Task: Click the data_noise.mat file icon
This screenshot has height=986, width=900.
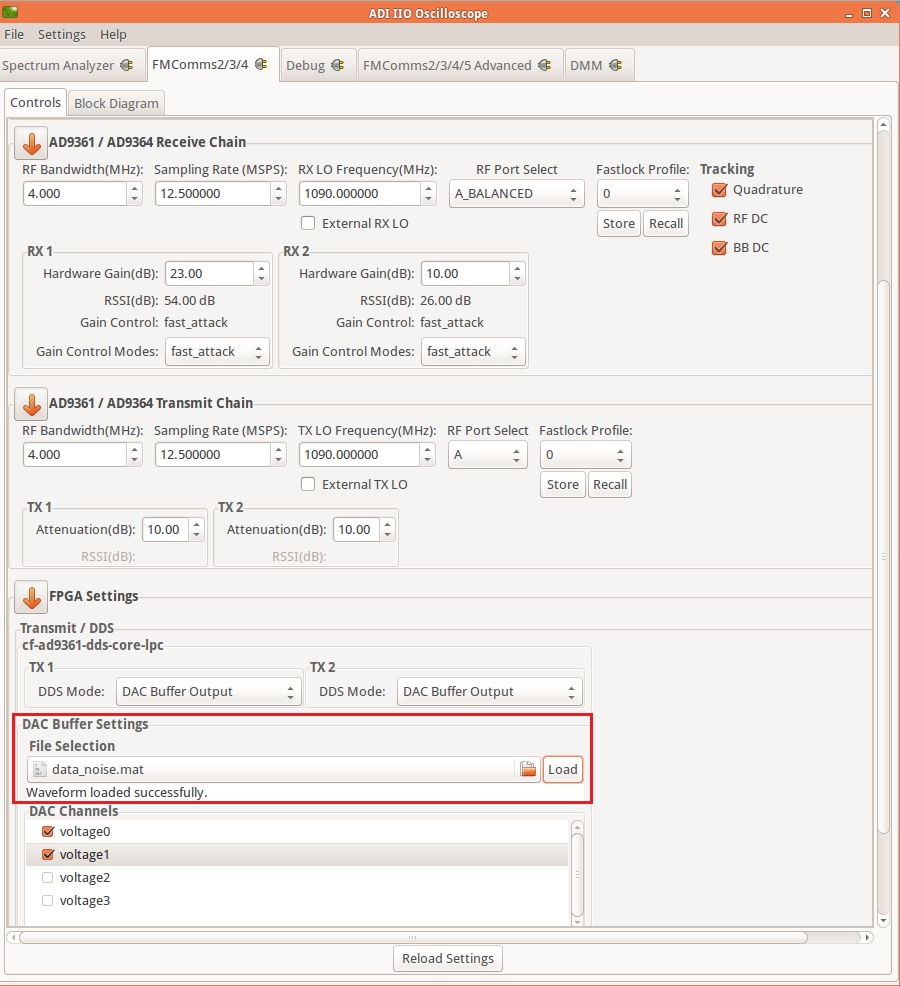Action: 40,770
